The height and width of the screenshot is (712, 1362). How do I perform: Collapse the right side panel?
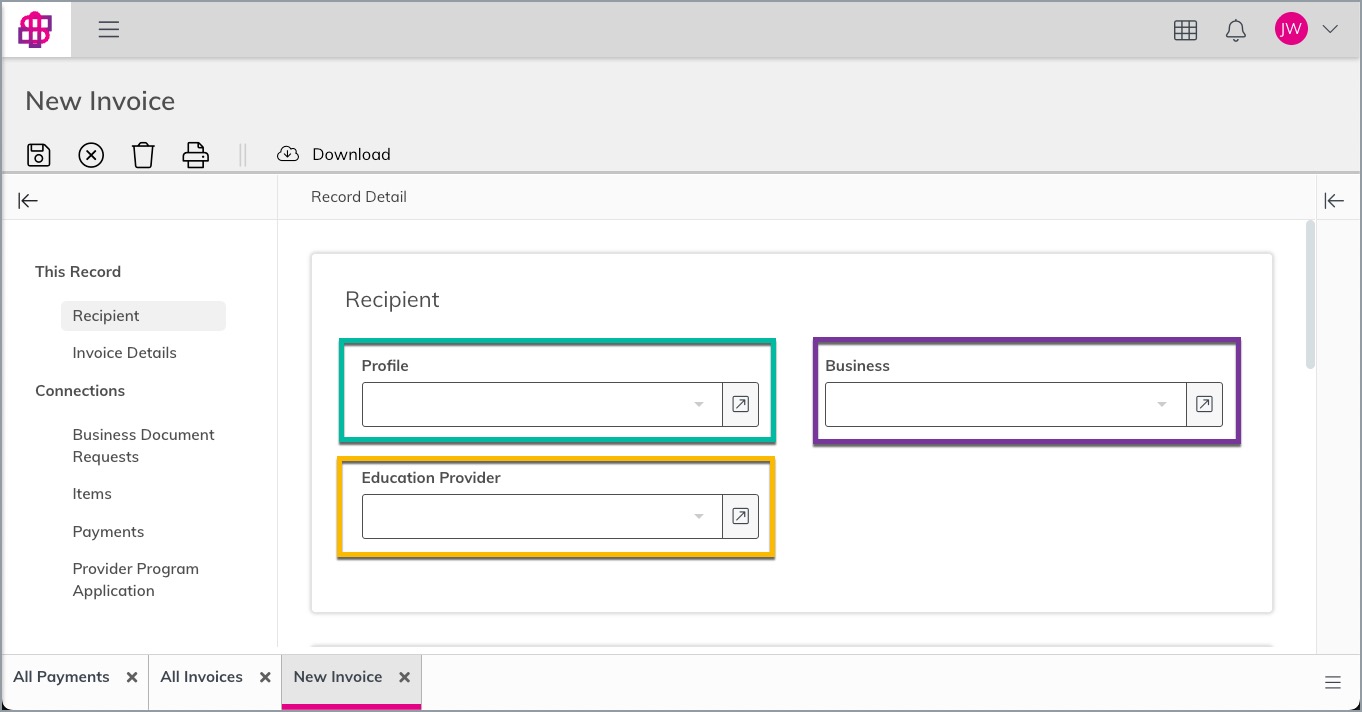tap(1334, 201)
